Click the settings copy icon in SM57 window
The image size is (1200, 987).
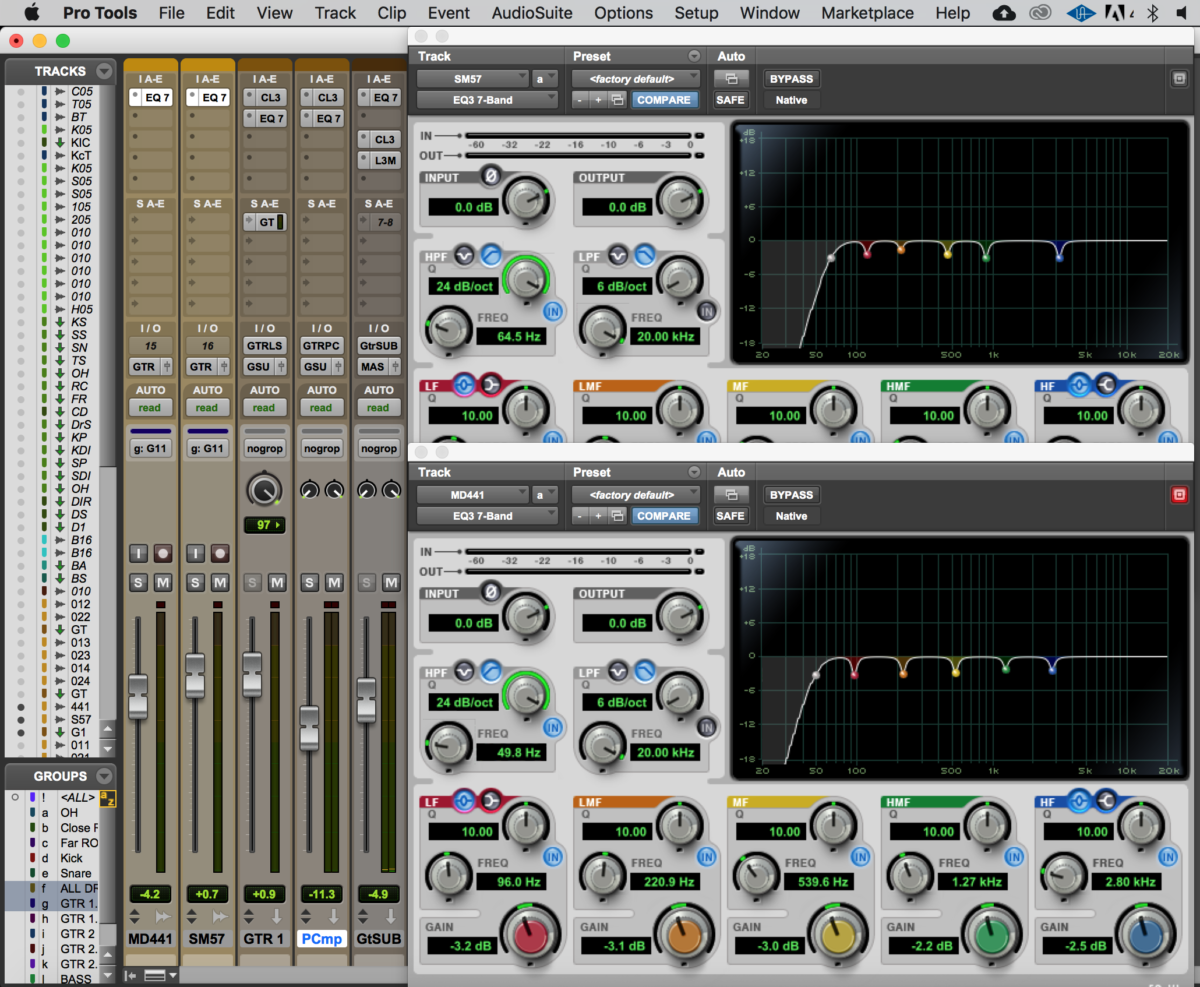coord(617,100)
